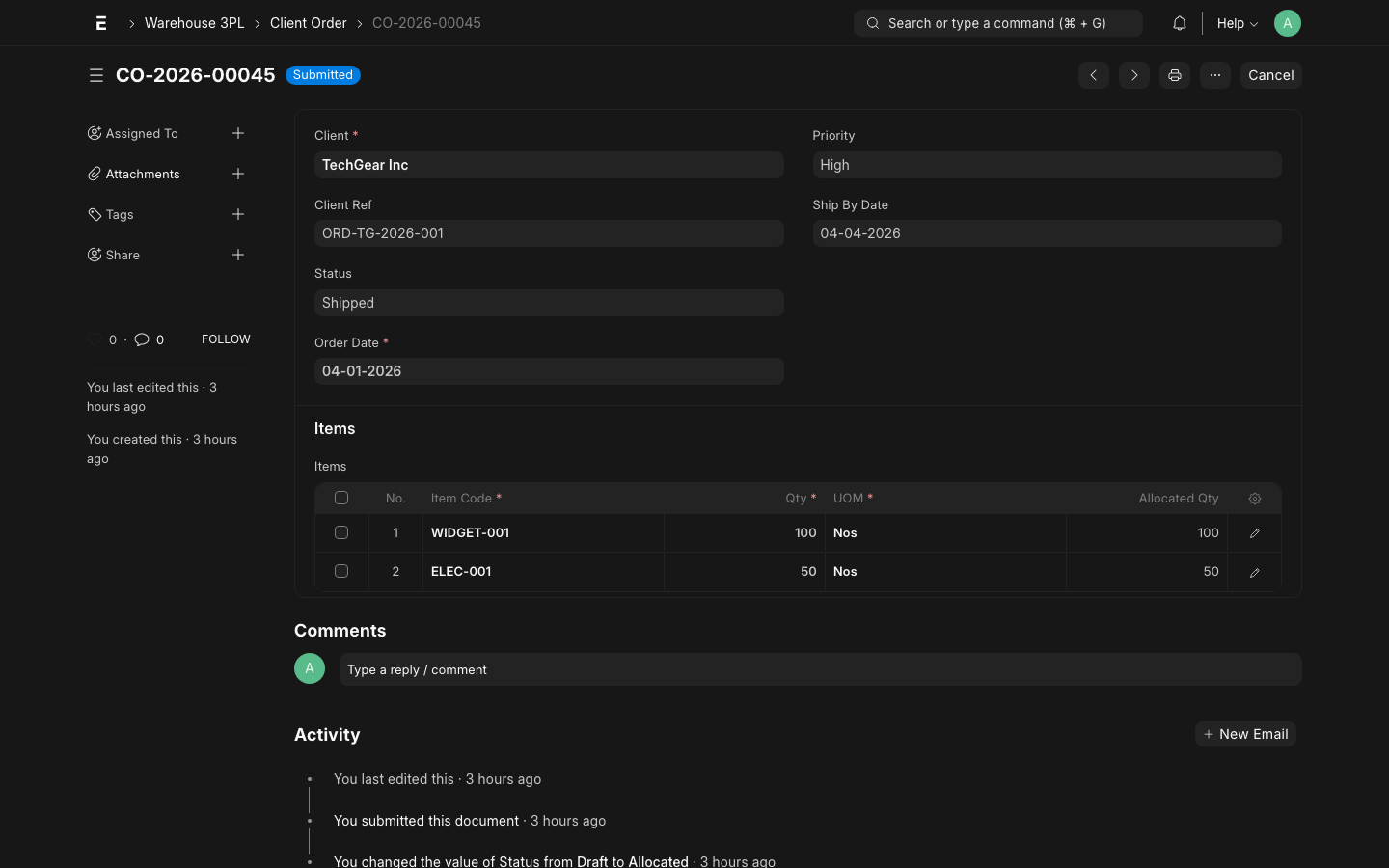1389x868 pixels.
Task: Open the print view icon
Action: pos(1174,75)
